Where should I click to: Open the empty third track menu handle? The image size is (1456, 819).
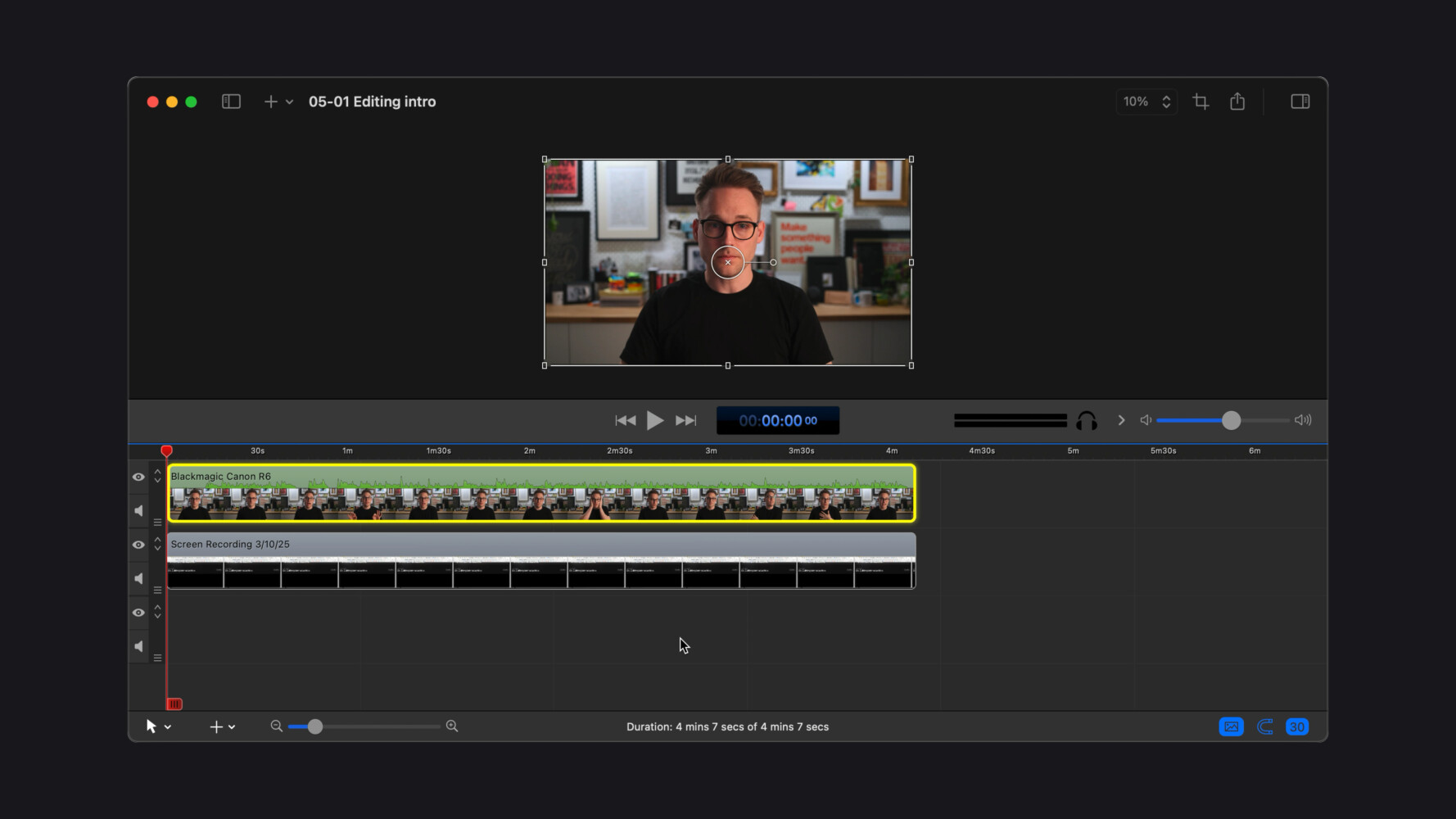tap(157, 658)
